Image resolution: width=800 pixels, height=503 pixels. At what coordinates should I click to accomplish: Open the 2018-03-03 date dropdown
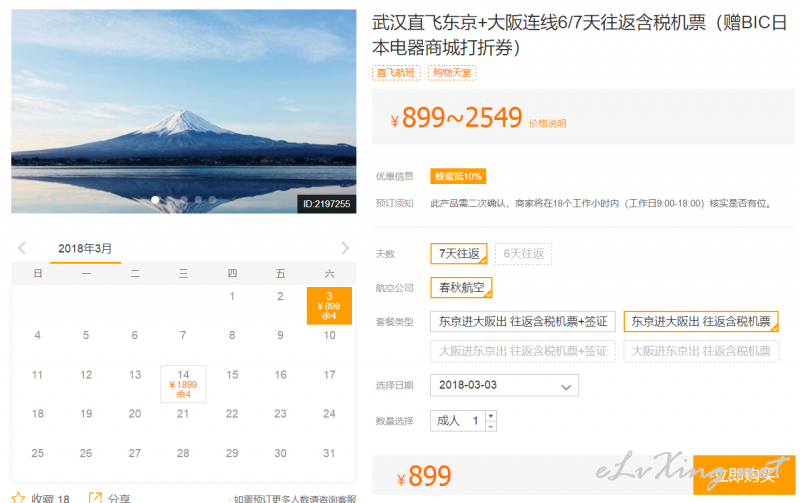click(504, 385)
